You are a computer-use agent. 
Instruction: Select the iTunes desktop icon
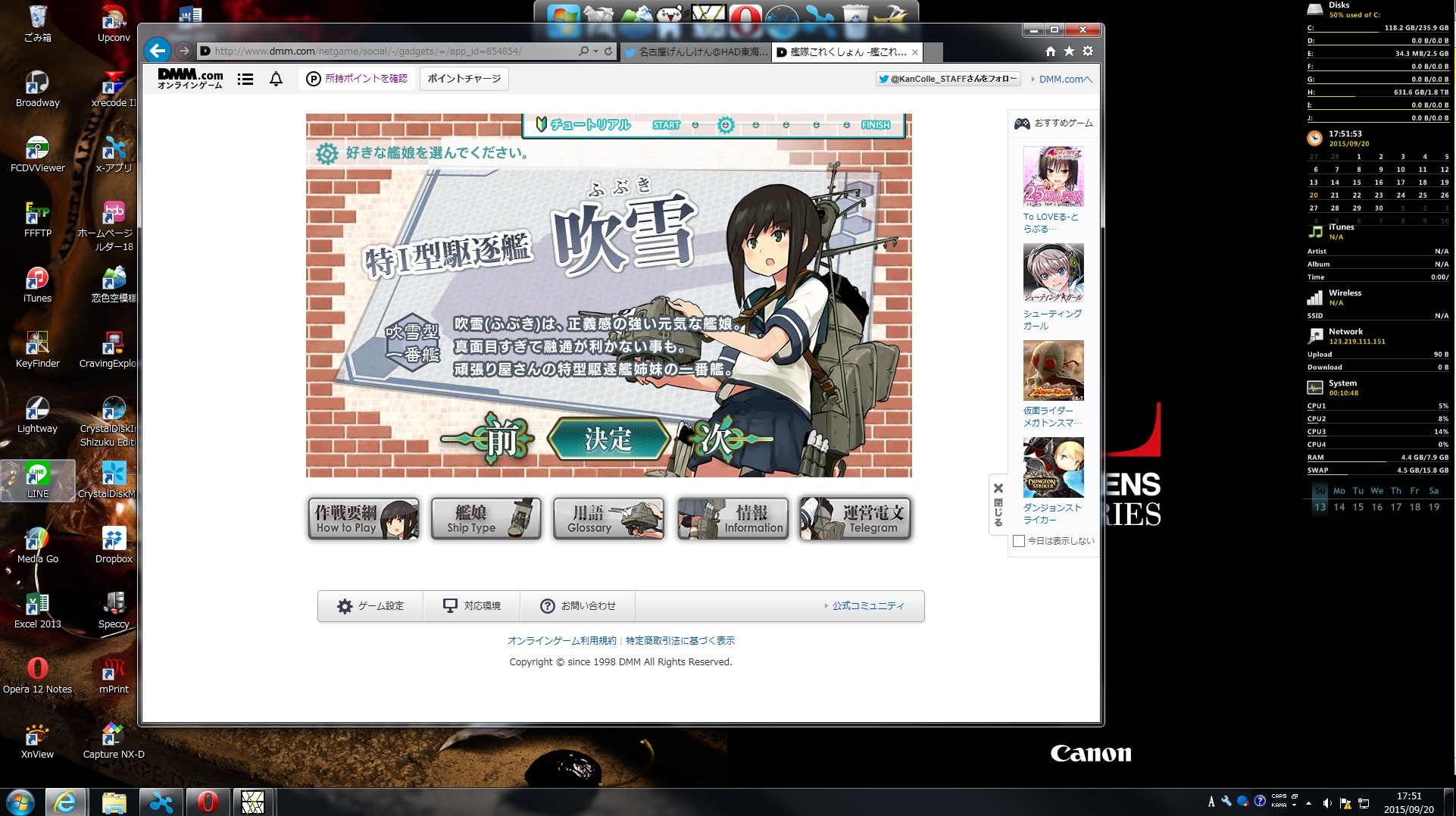click(37, 285)
